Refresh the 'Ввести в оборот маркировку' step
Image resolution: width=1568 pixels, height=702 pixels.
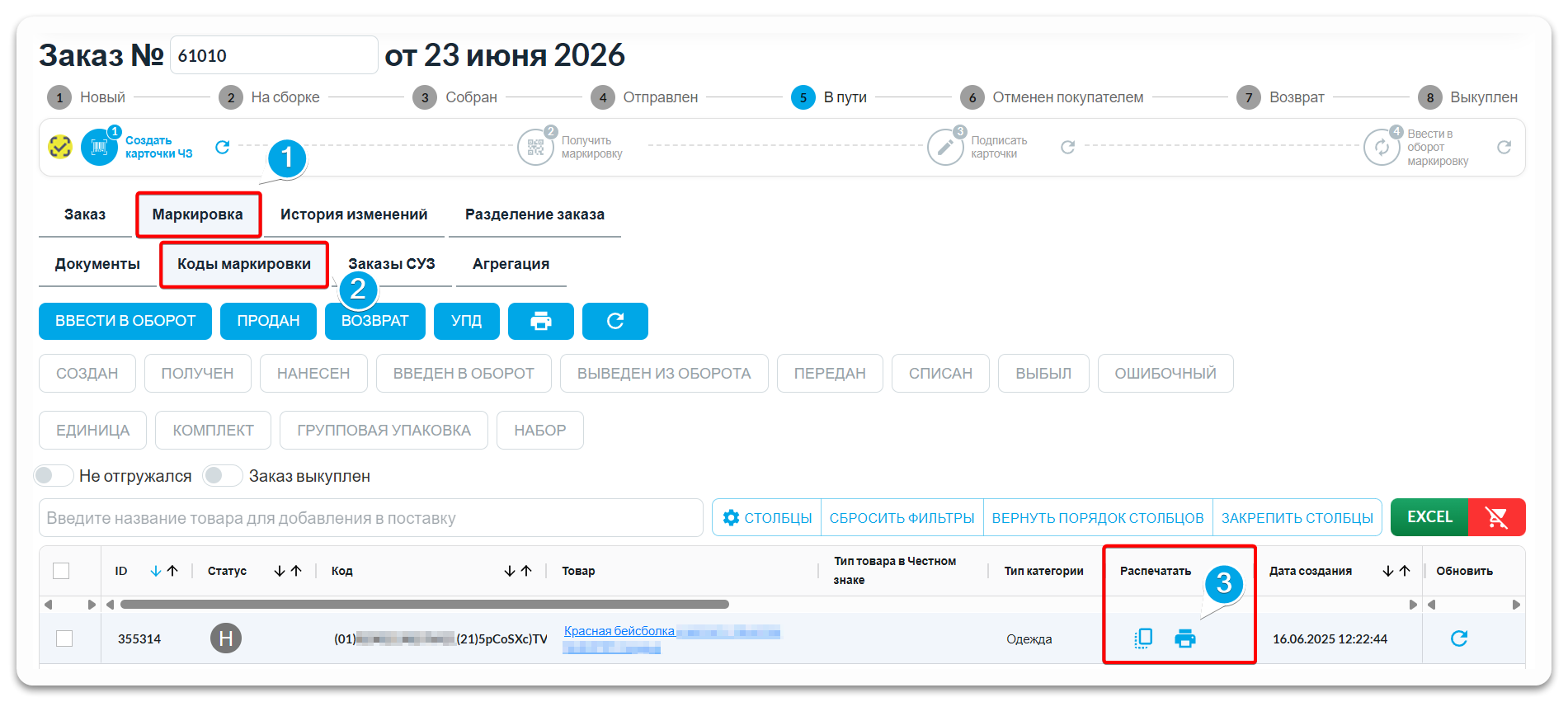coord(1504,148)
